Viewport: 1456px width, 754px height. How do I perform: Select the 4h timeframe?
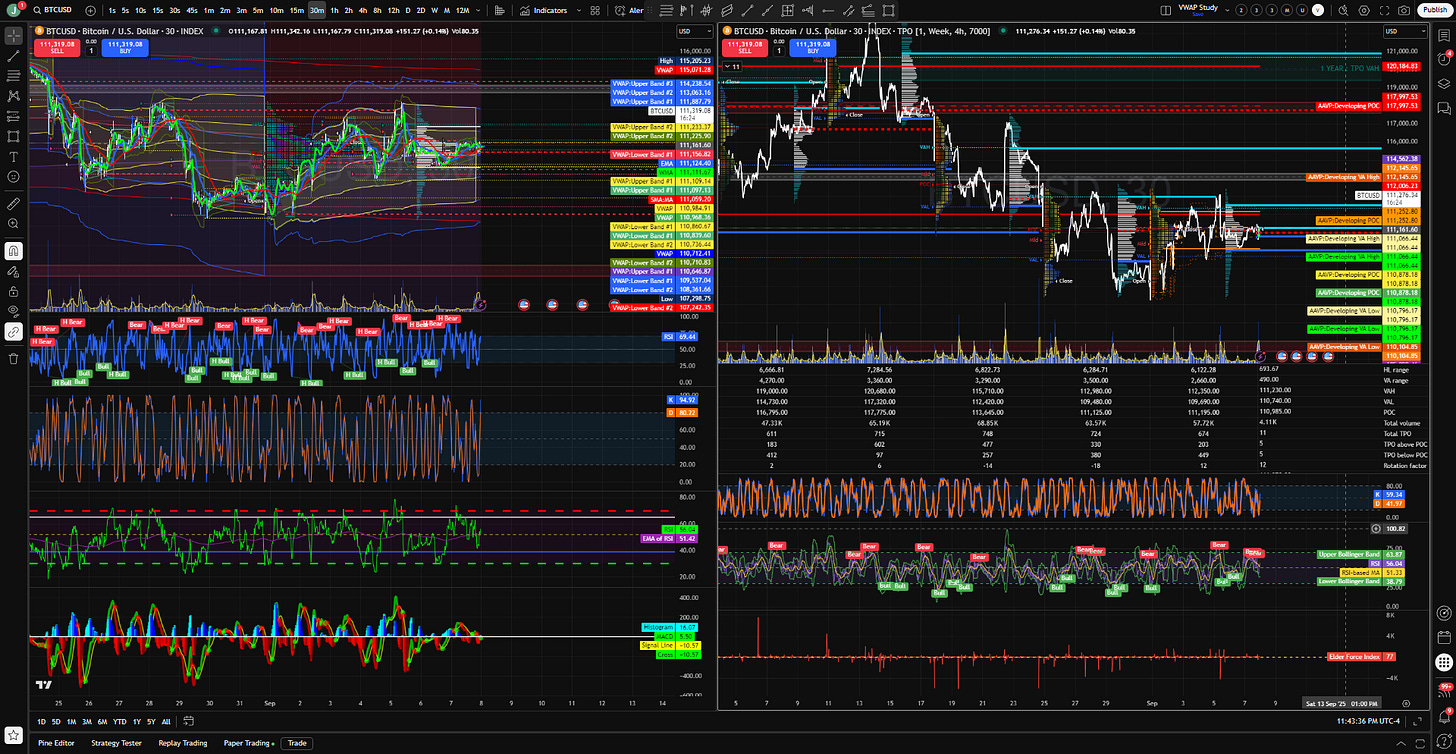[363, 10]
